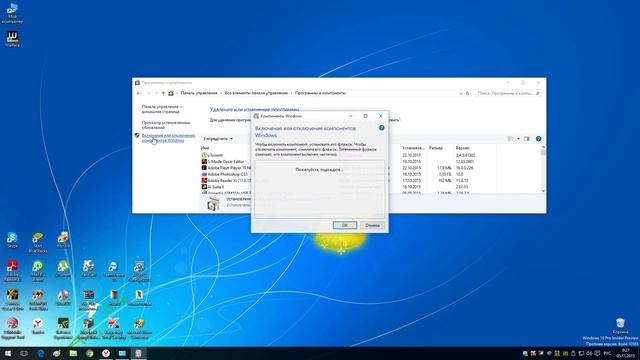Open the Skype desktop shortcut
This screenshot has width=640, height=360.
pos(12,240)
